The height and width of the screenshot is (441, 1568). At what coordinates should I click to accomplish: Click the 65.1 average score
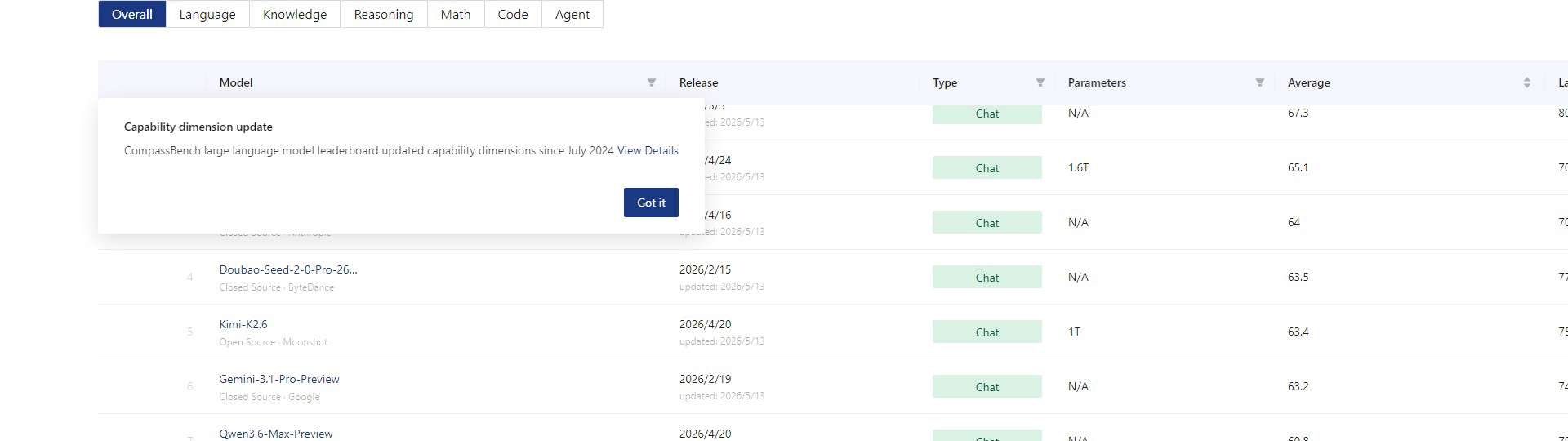[1298, 167]
